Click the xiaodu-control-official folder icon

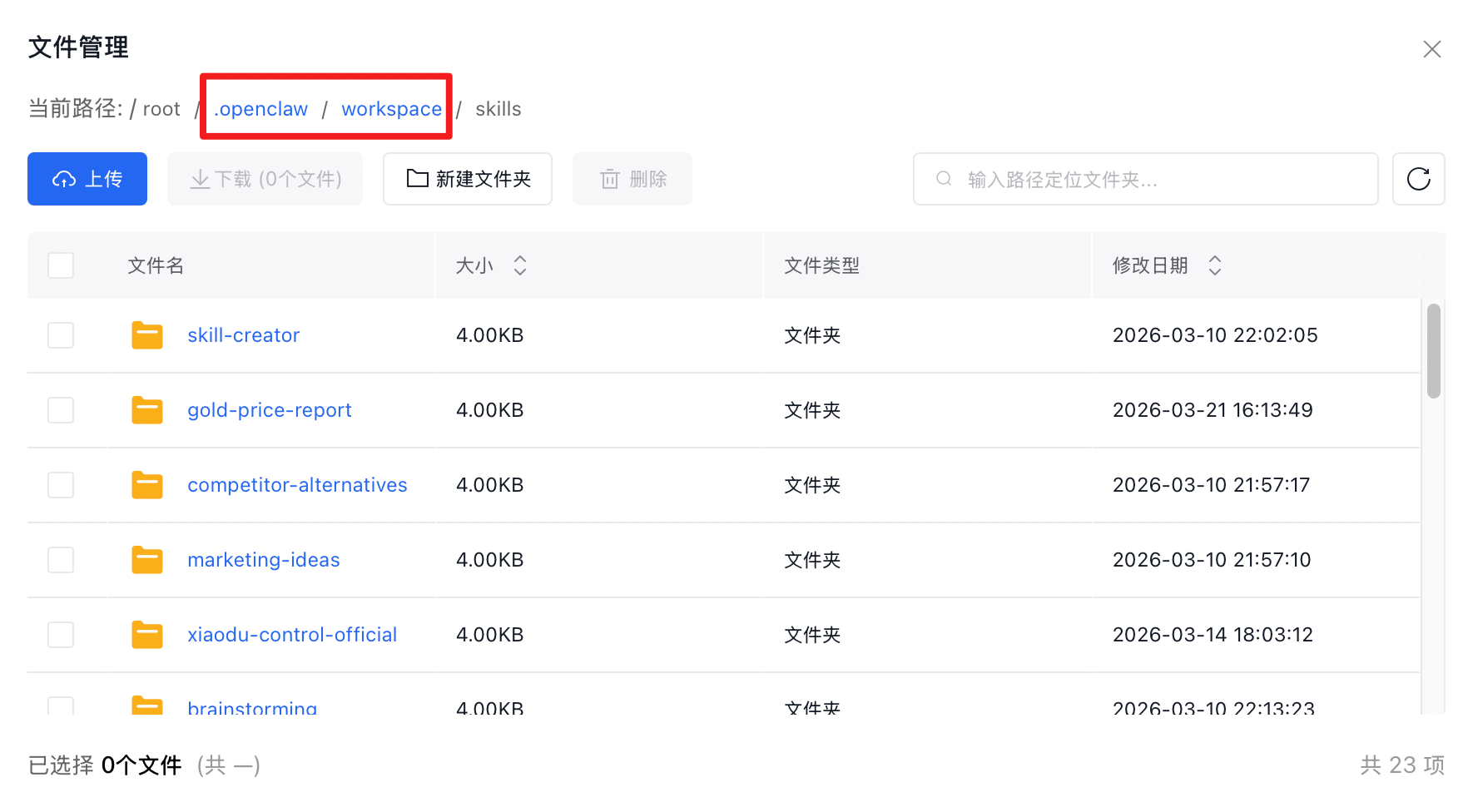(147, 635)
